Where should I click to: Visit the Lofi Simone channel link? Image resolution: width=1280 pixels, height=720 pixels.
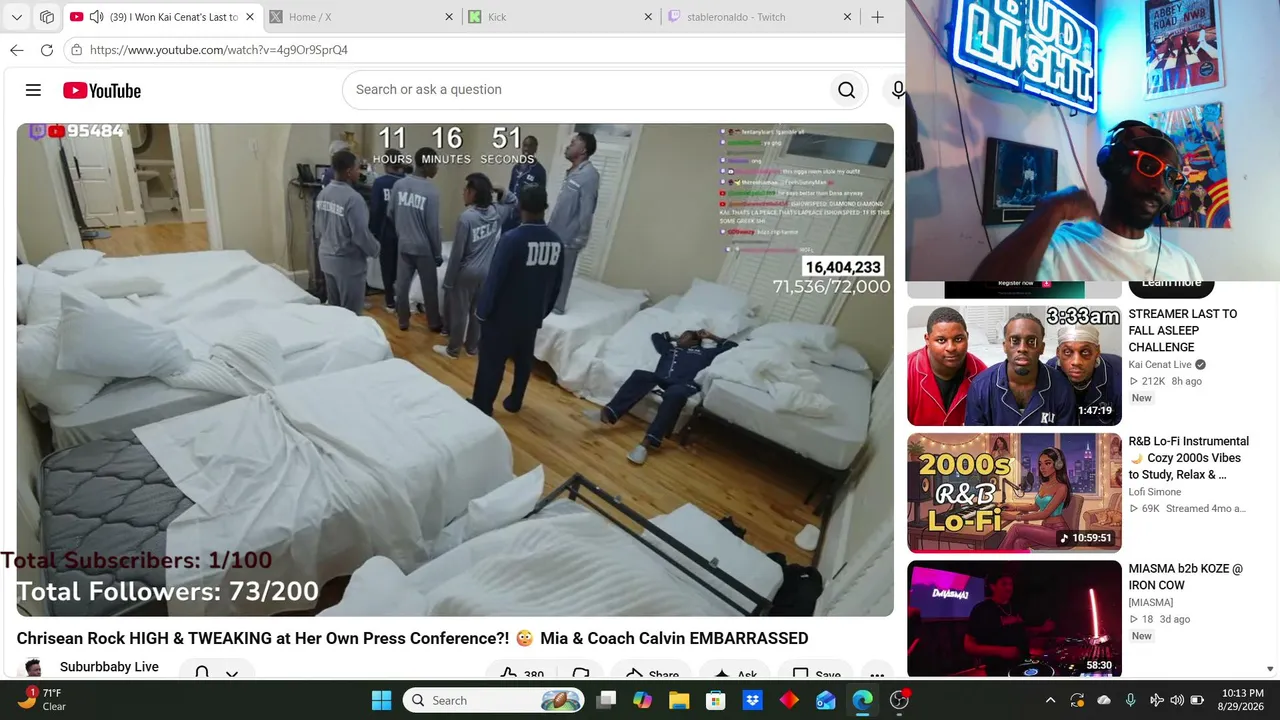tap(1155, 492)
